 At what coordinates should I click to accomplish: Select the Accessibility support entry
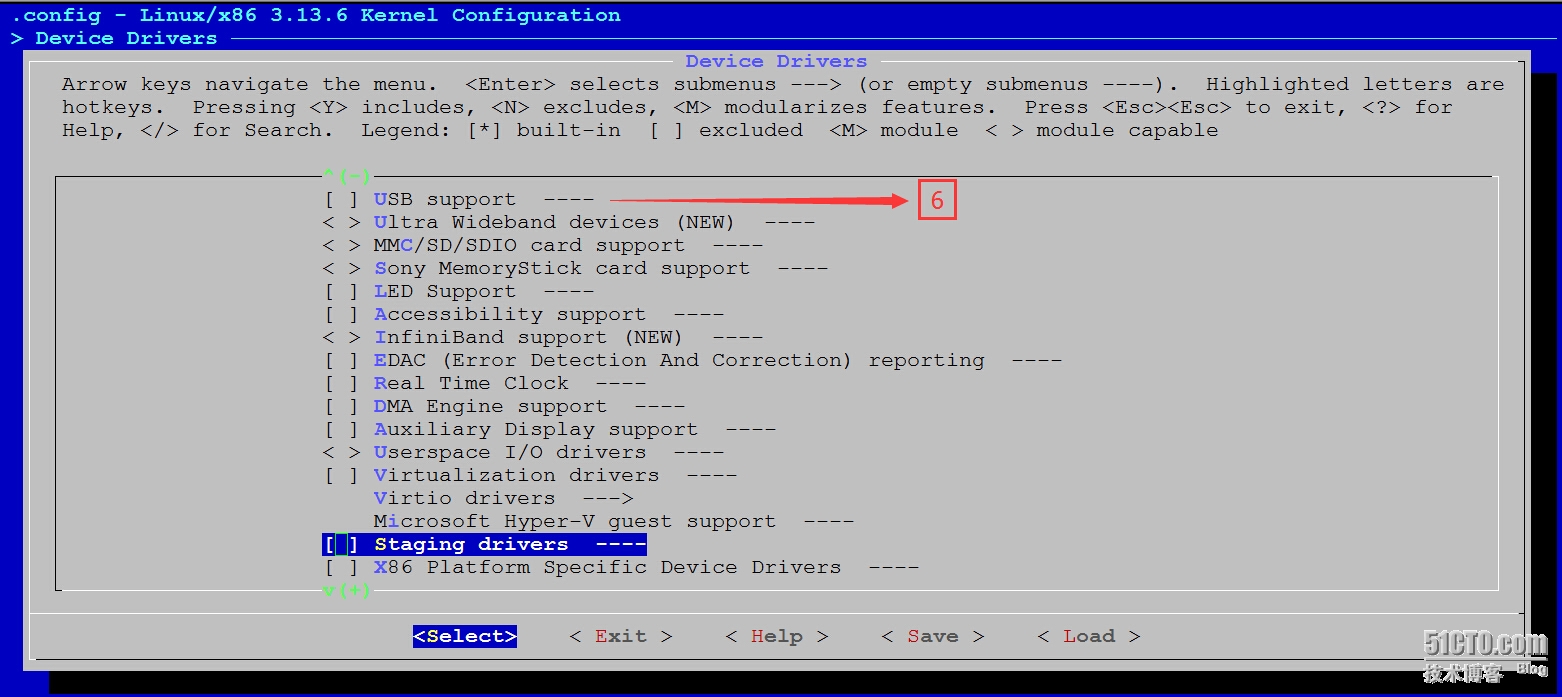tap(549, 314)
